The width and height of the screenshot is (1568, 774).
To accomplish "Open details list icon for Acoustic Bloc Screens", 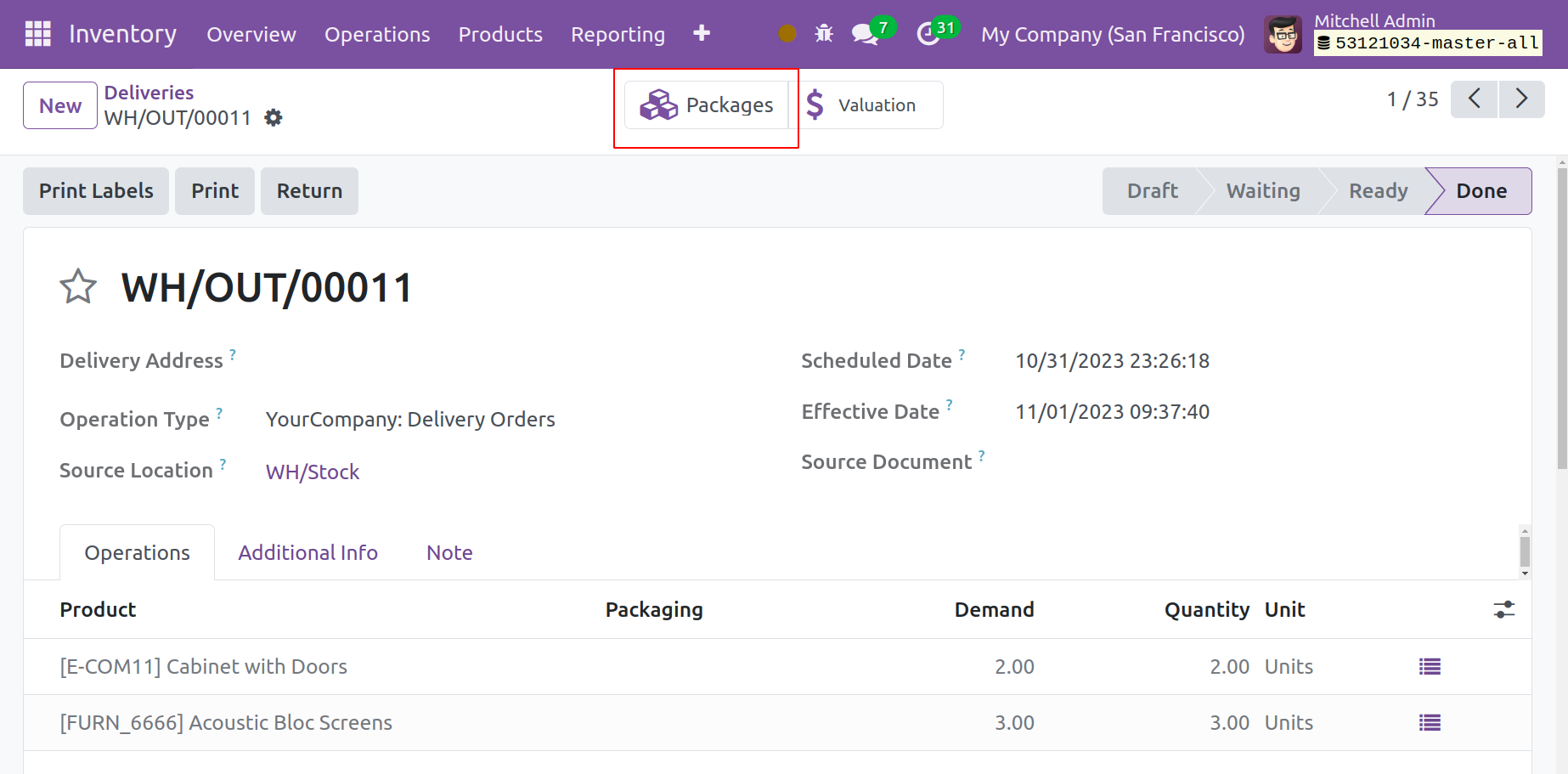I will point(1430,723).
